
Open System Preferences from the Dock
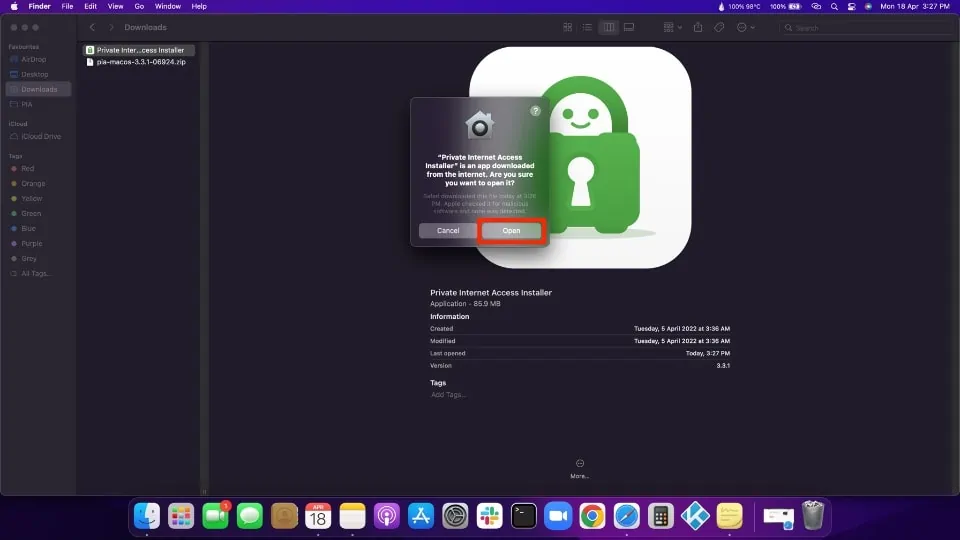click(456, 516)
